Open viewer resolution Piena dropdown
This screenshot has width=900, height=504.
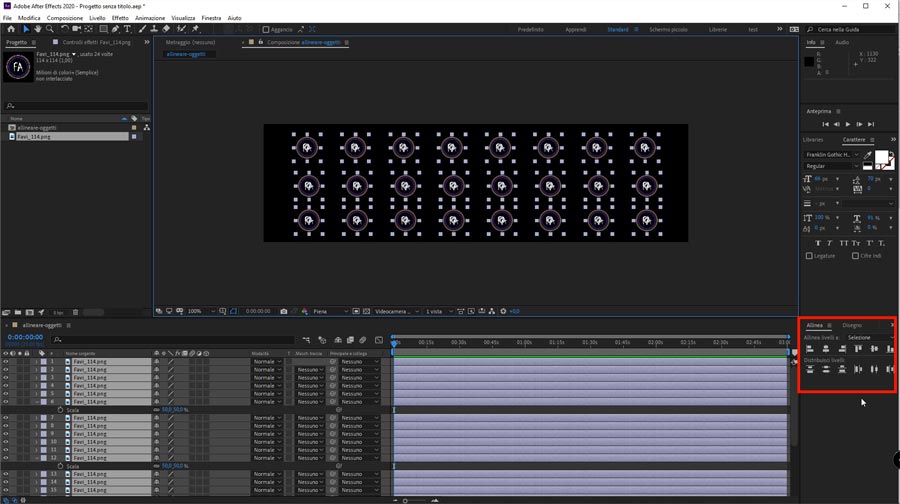coord(330,311)
